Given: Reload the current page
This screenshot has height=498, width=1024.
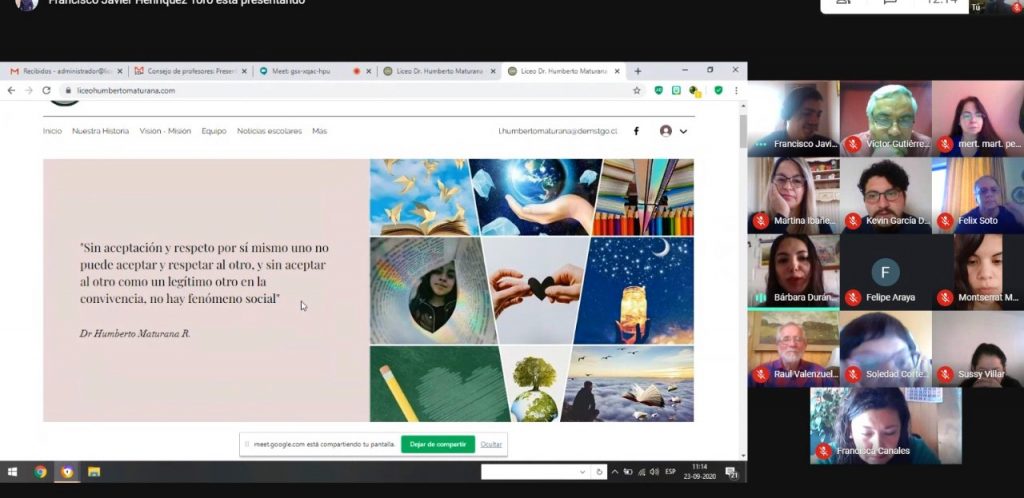Looking at the screenshot, I should click(x=46, y=91).
